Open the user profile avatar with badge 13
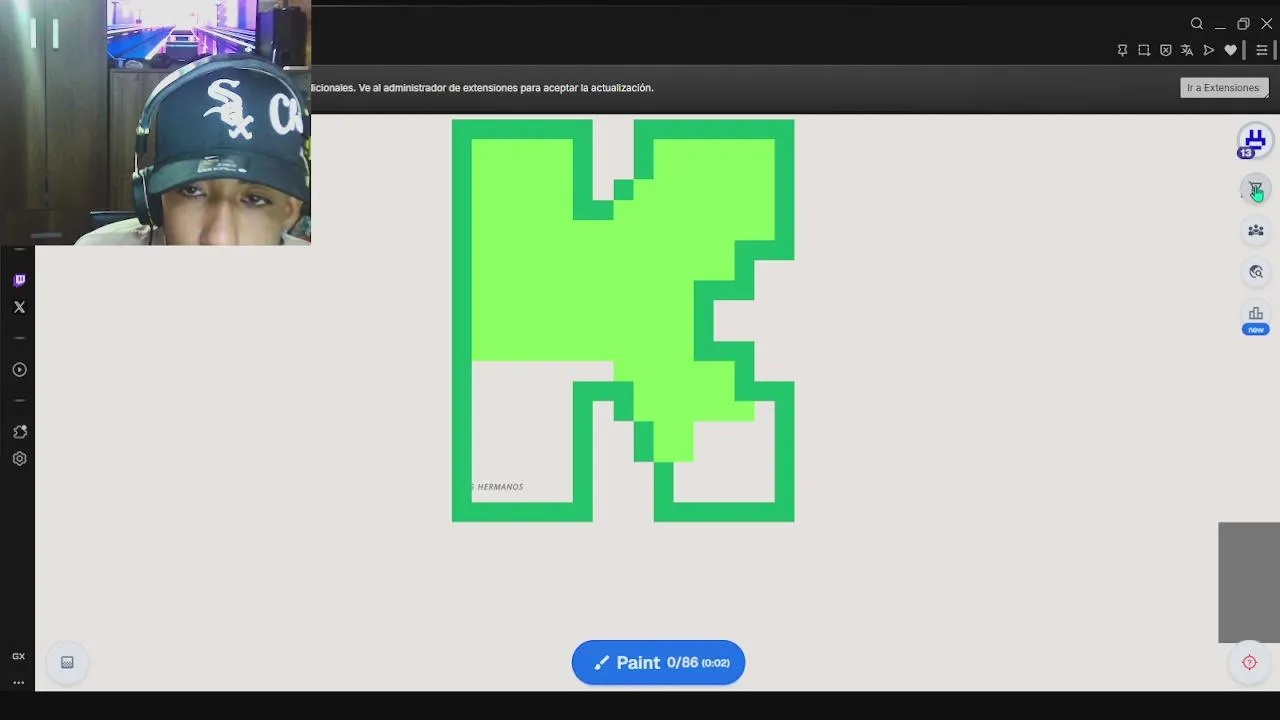Viewport: 1280px width, 720px height. point(1254,141)
